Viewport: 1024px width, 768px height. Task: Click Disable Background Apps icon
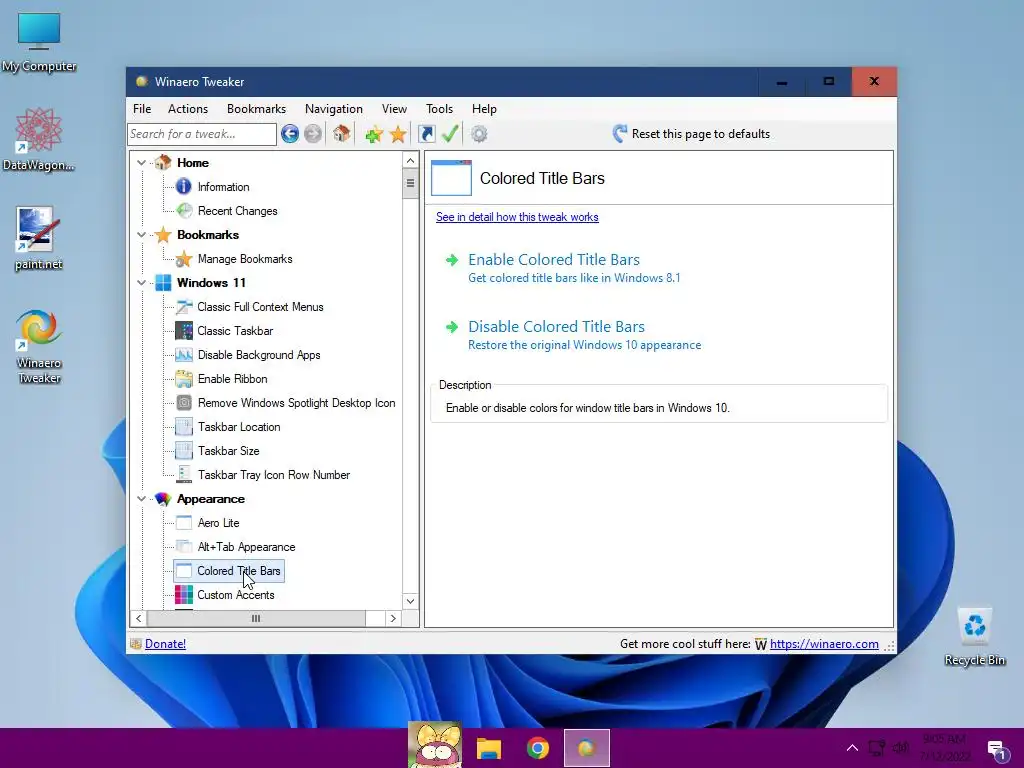pos(184,355)
